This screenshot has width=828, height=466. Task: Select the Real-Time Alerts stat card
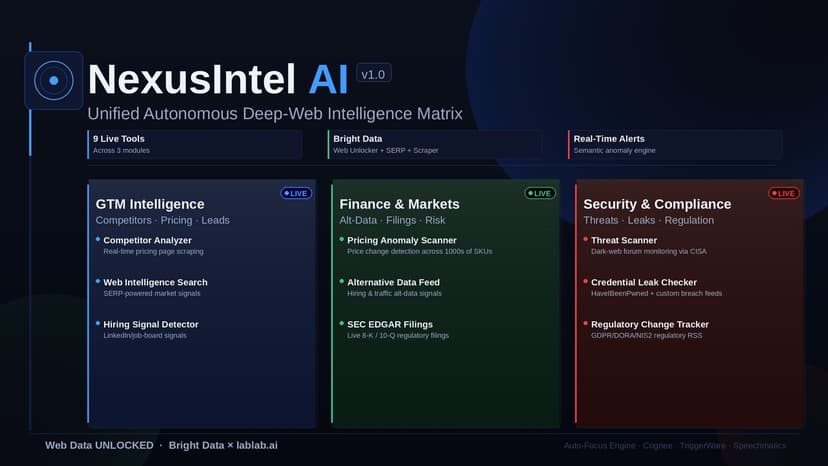675,144
